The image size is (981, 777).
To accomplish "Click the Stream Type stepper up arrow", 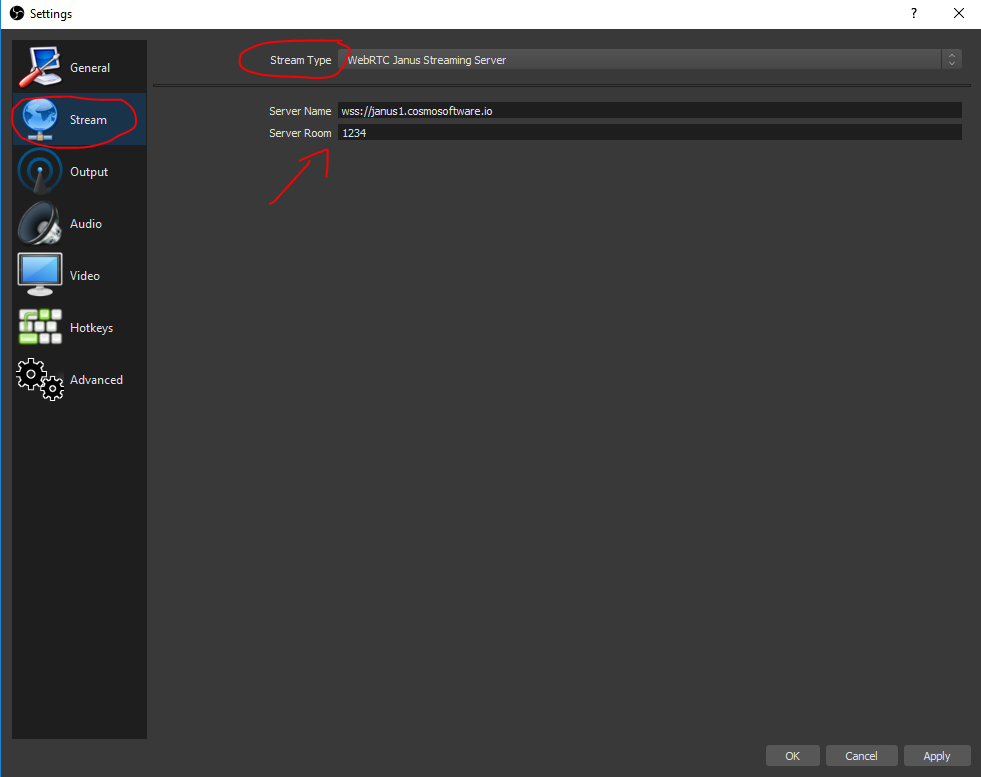I will [951, 54].
